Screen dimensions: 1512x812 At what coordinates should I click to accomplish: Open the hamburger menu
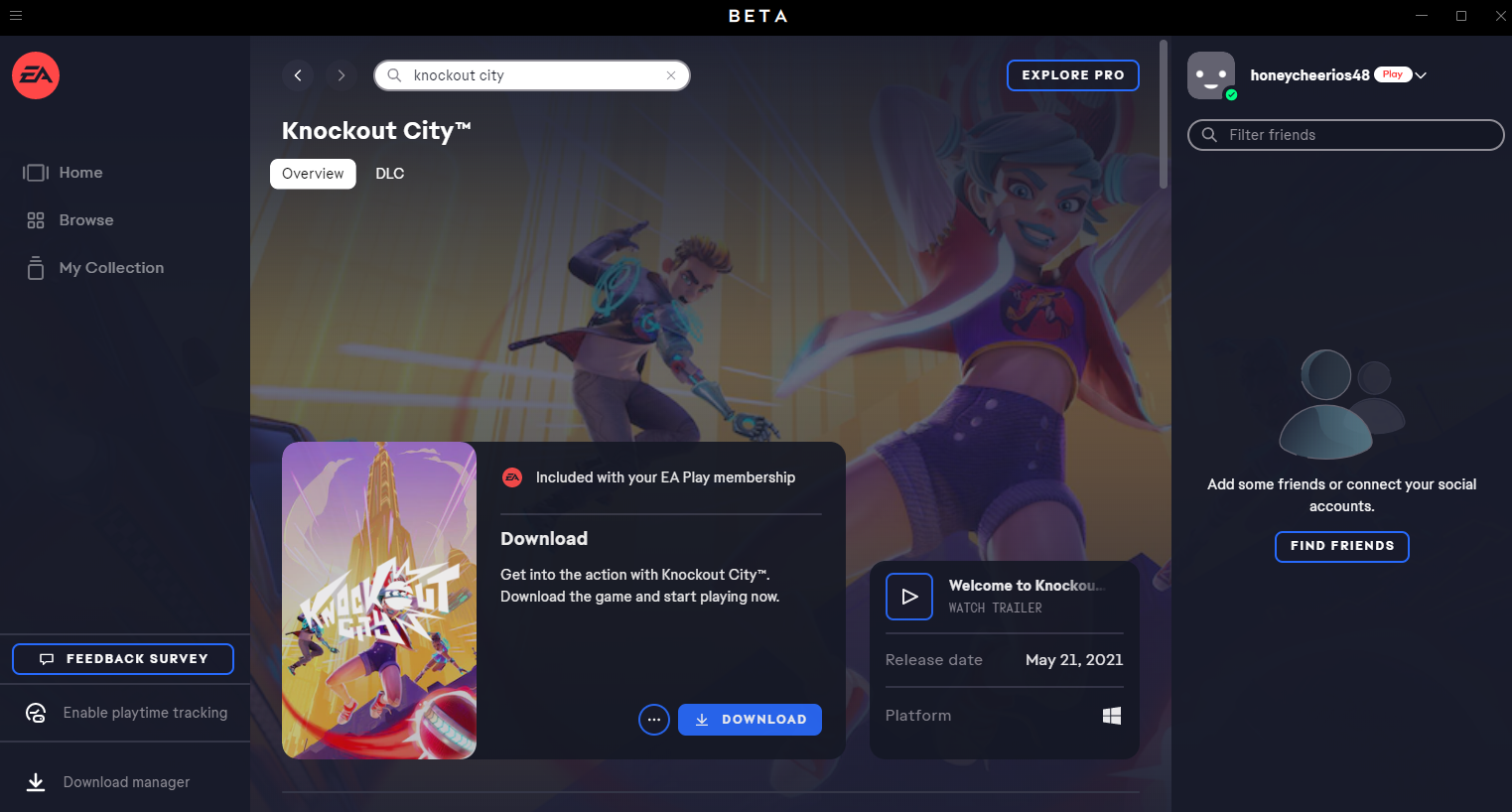click(x=16, y=16)
